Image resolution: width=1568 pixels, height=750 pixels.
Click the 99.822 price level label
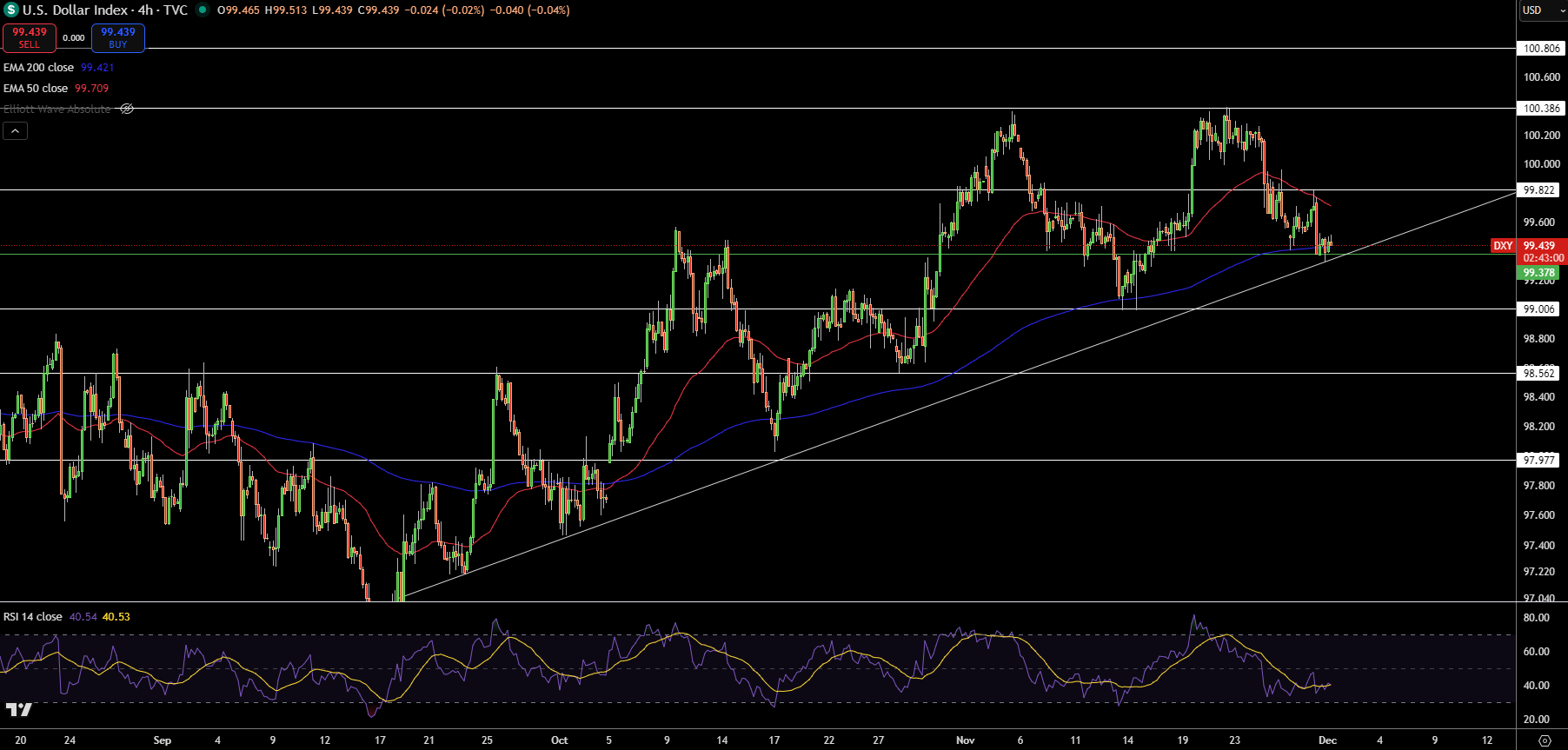[1539, 190]
